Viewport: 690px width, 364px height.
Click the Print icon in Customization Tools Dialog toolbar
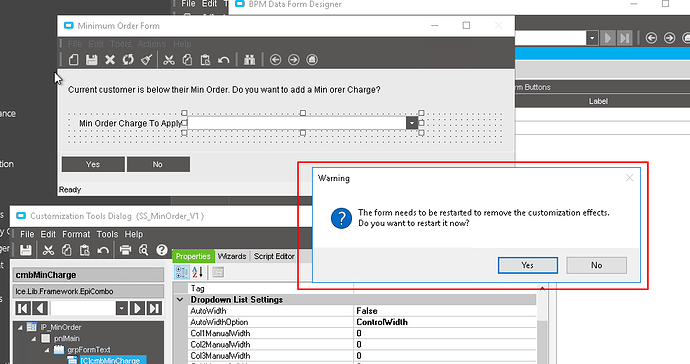tap(125, 250)
